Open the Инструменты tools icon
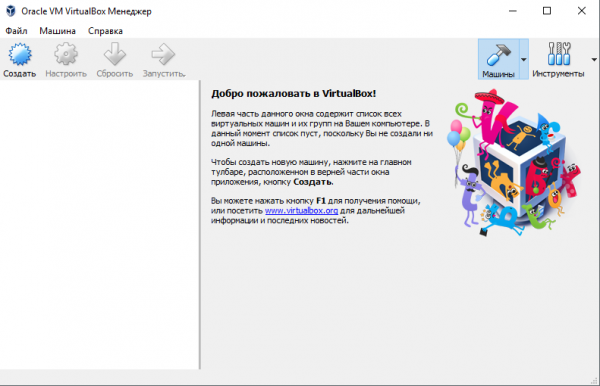Viewport: 600px width, 386px height. [559, 54]
